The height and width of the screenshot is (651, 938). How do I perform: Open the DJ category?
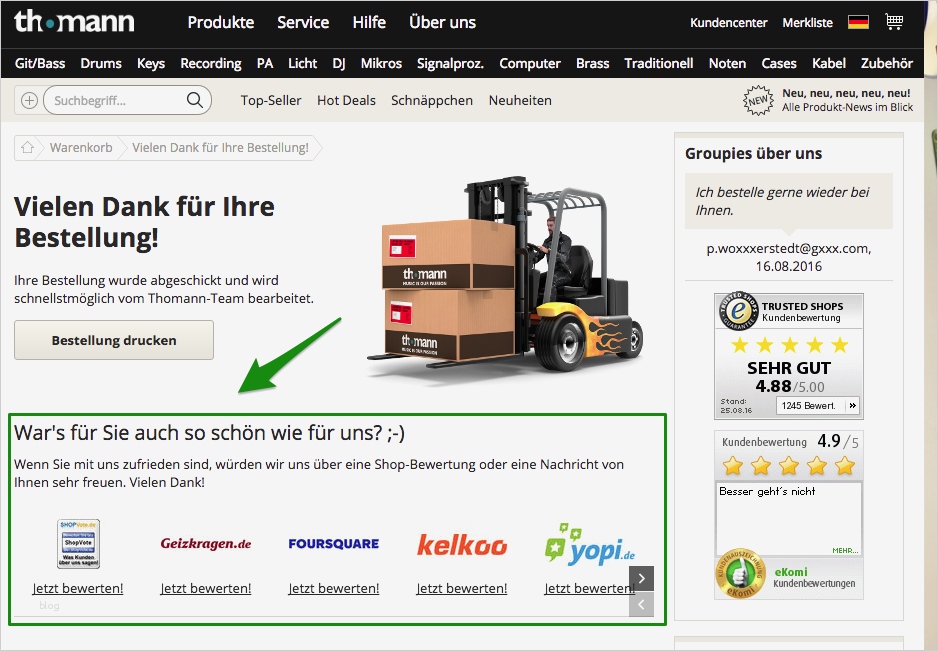point(339,63)
